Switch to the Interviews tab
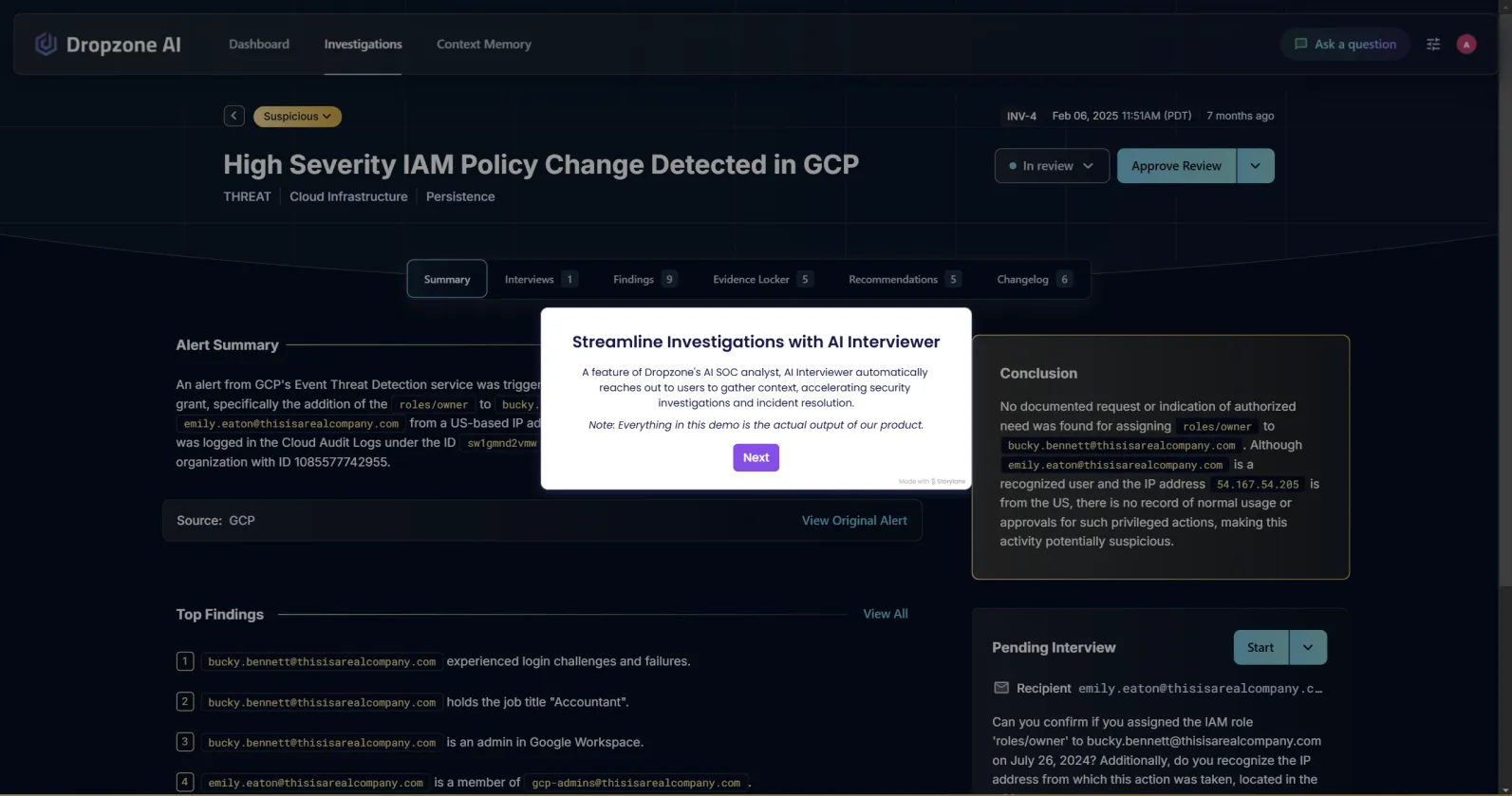Screen dimensions: 1512x796 pyautogui.click(x=540, y=279)
